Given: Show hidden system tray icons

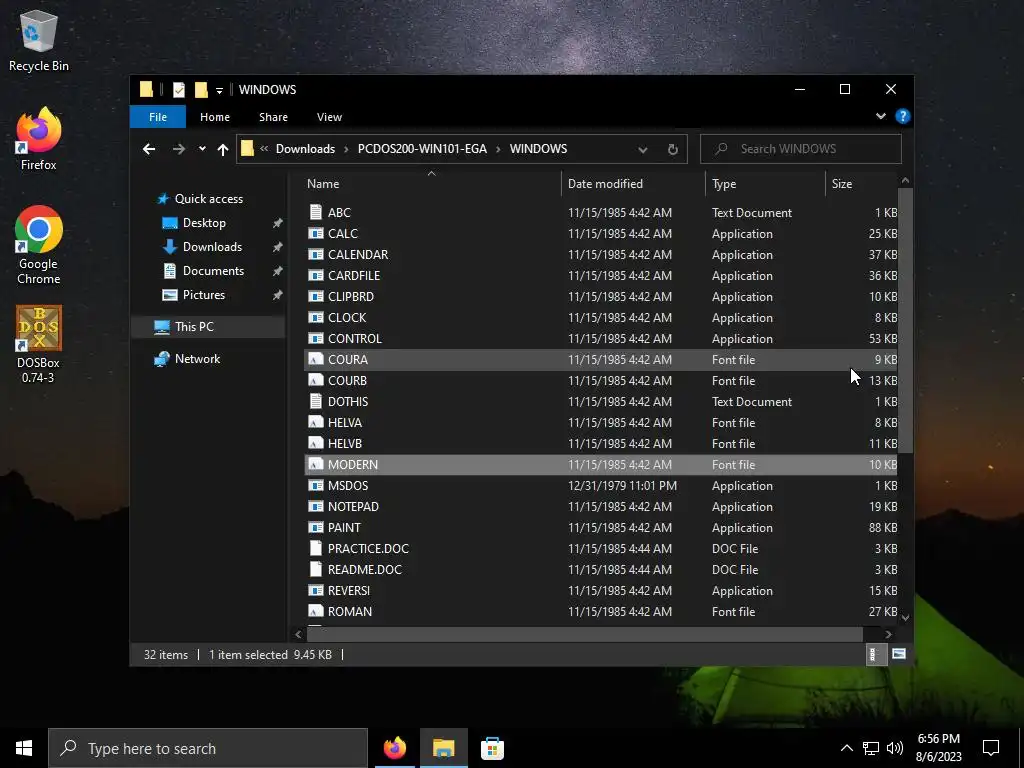Looking at the screenshot, I should (x=846, y=748).
